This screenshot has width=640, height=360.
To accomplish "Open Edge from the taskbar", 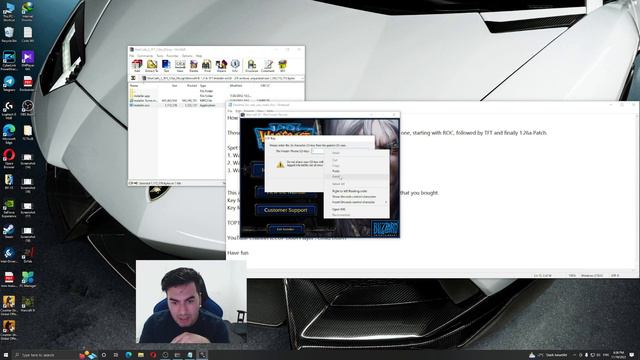I will [x=129, y=355].
